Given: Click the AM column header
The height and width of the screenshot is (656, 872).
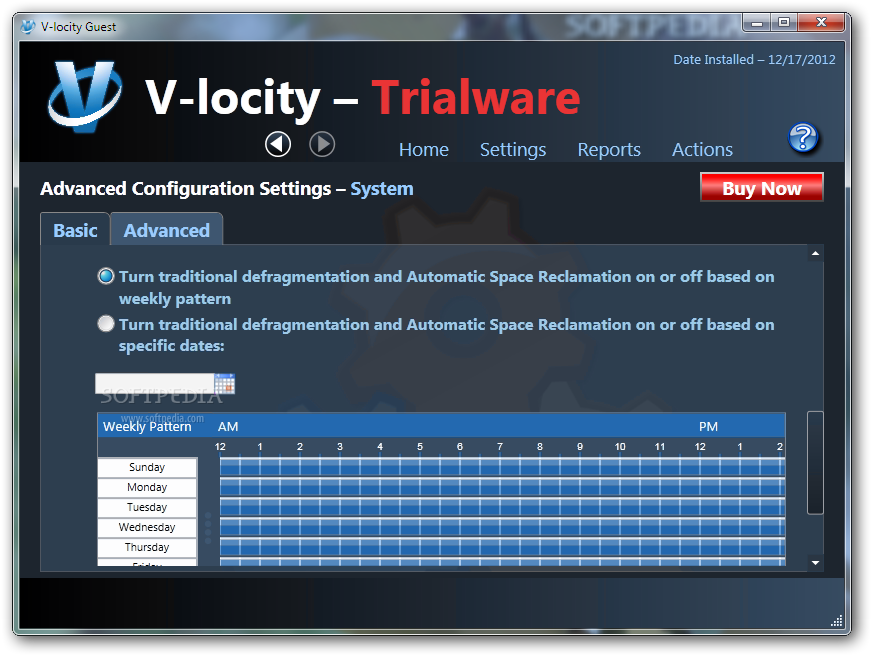Looking at the screenshot, I should click(228, 426).
